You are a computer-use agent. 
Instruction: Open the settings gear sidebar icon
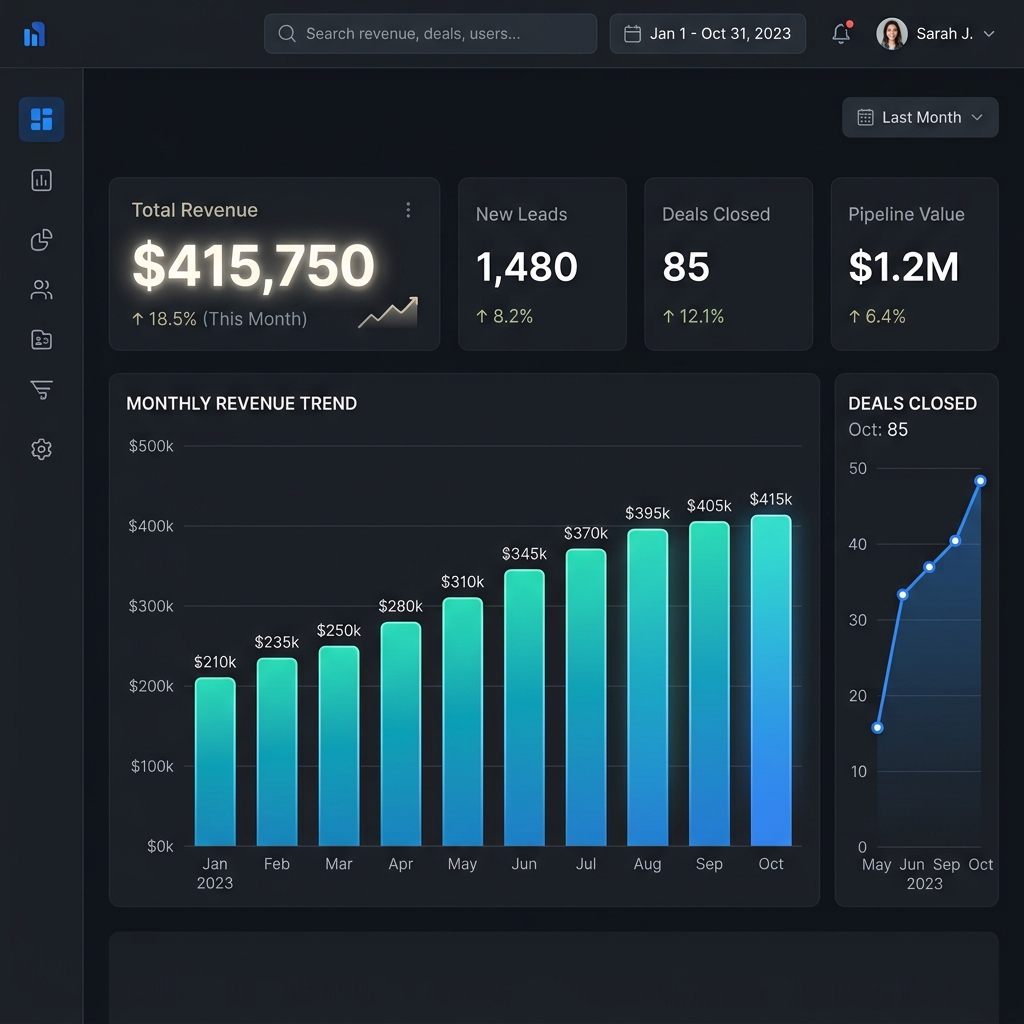[42, 449]
